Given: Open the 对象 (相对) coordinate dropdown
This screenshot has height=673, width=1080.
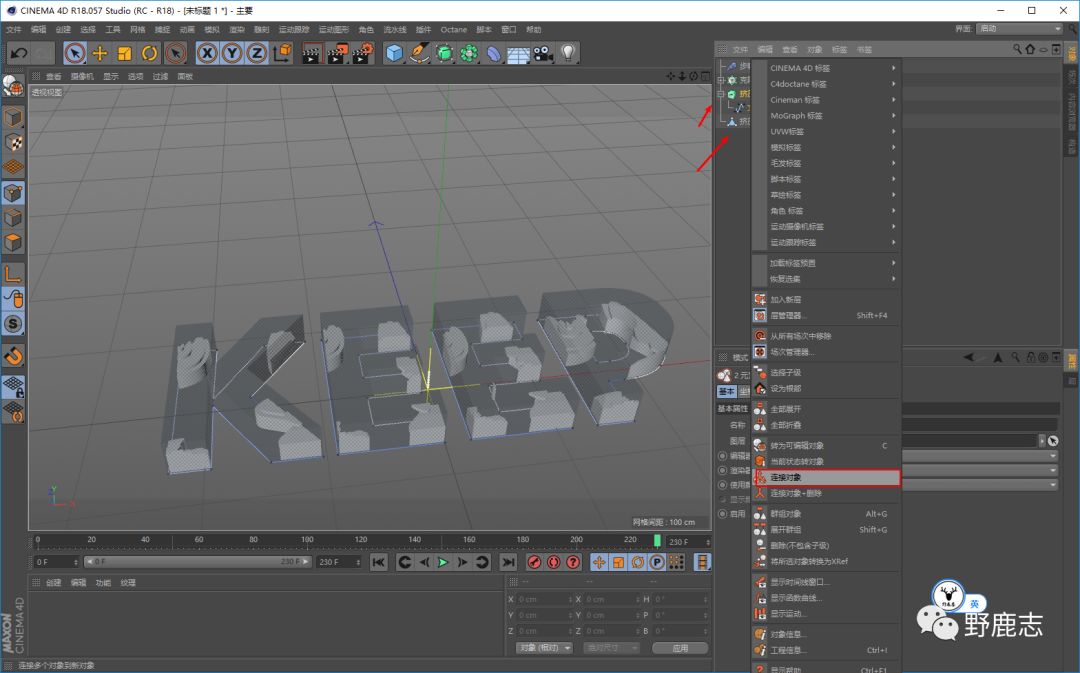Looking at the screenshot, I should tap(545, 648).
